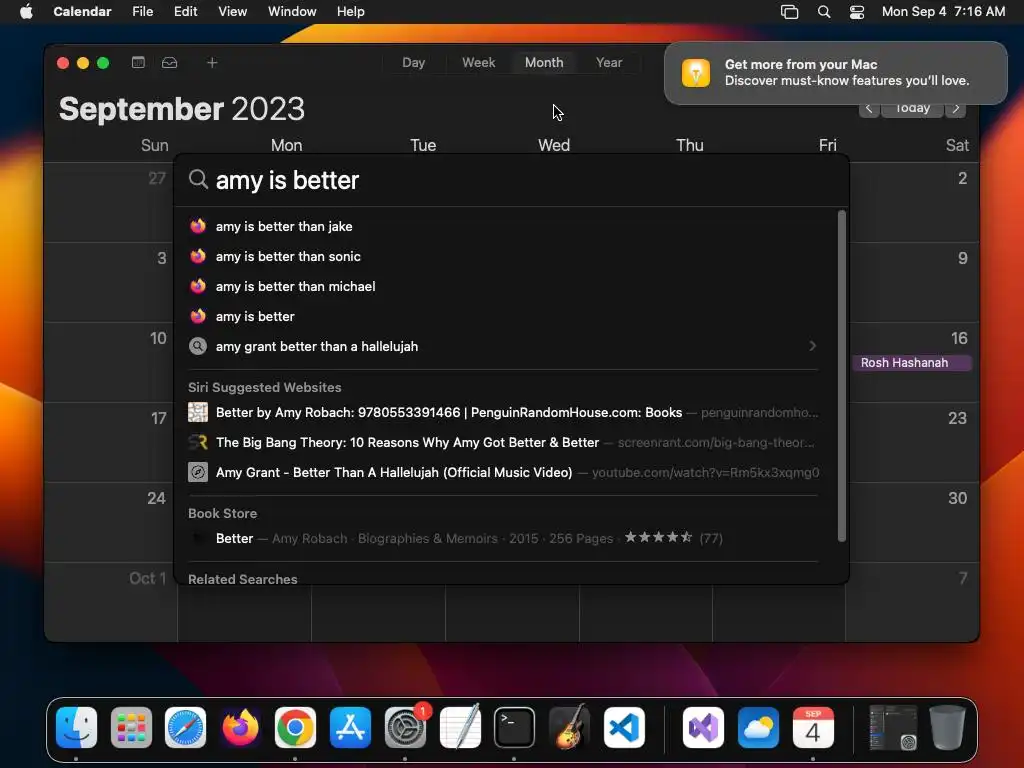Image resolution: width=1024 pixels, height=768 pixels.
Task: Add a new event with plus button
Action: [x=212, y=63]
